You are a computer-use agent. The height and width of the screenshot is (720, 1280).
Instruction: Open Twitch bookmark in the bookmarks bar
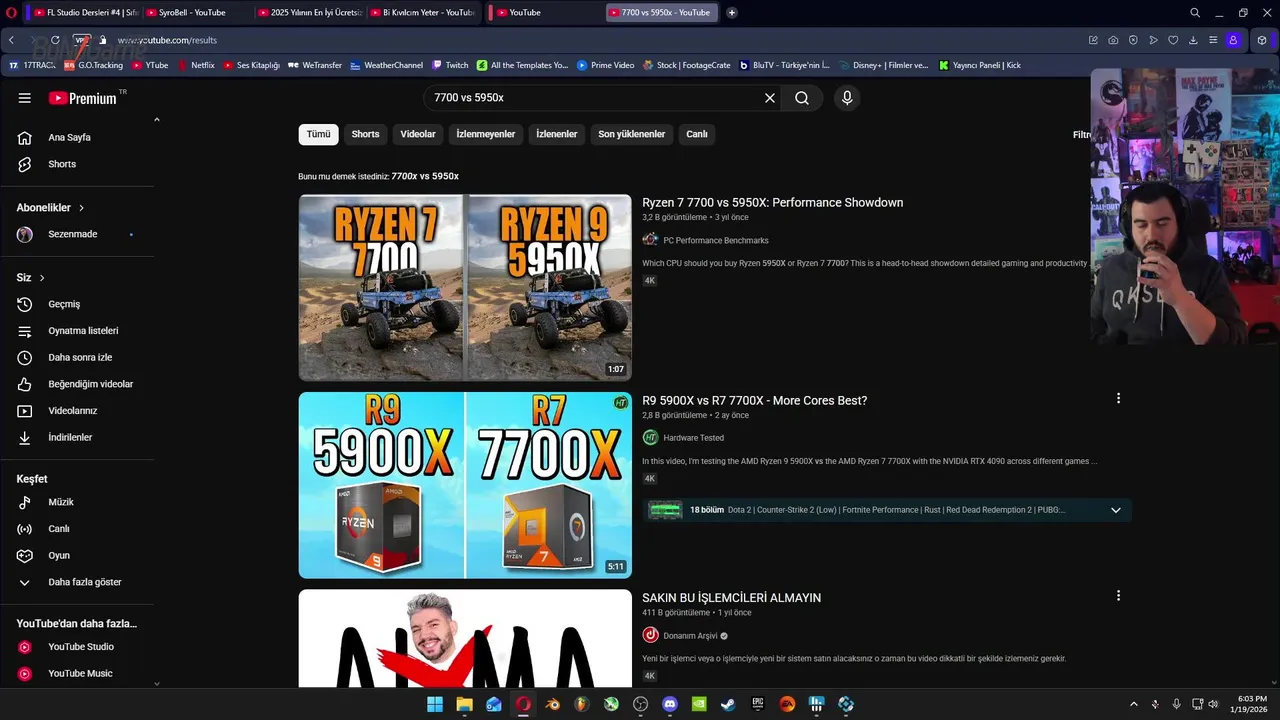coord(451,65)
